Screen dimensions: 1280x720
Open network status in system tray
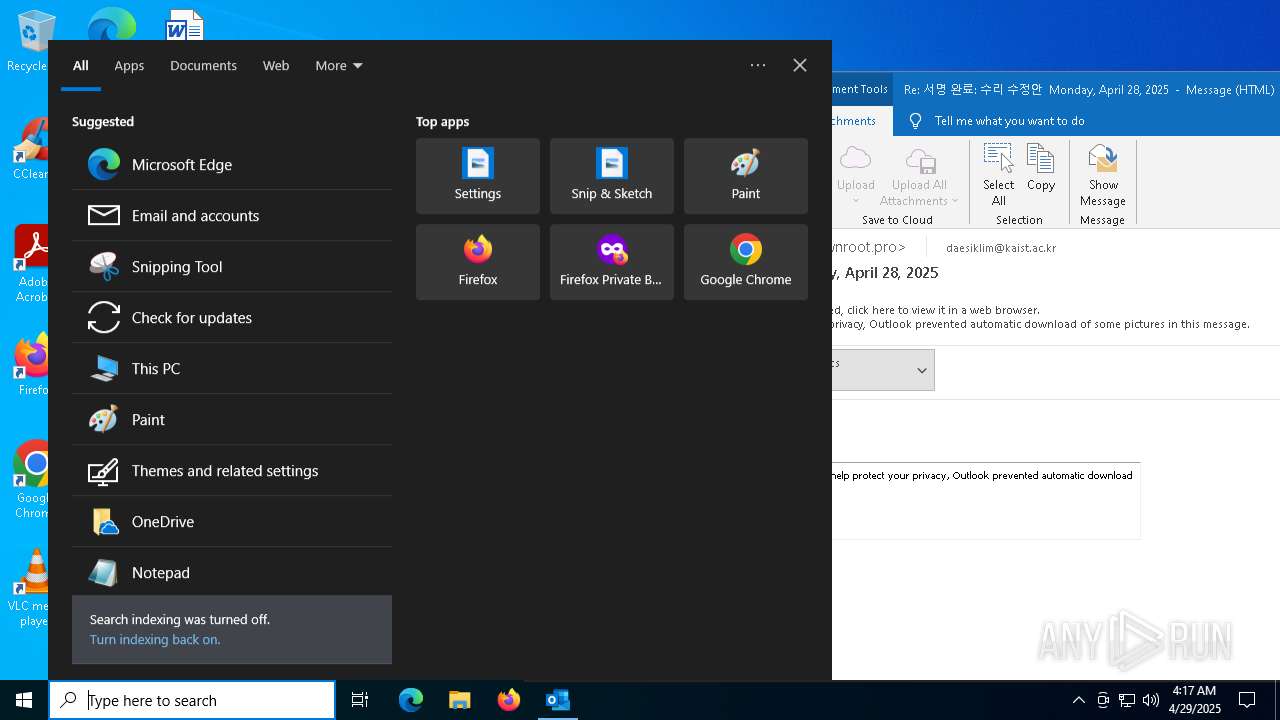click(1127, 700)
